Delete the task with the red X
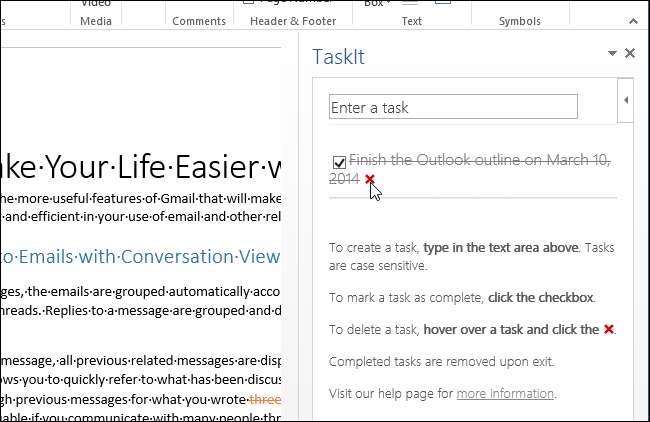Screen dimensions: 650x422 (370, 179)
